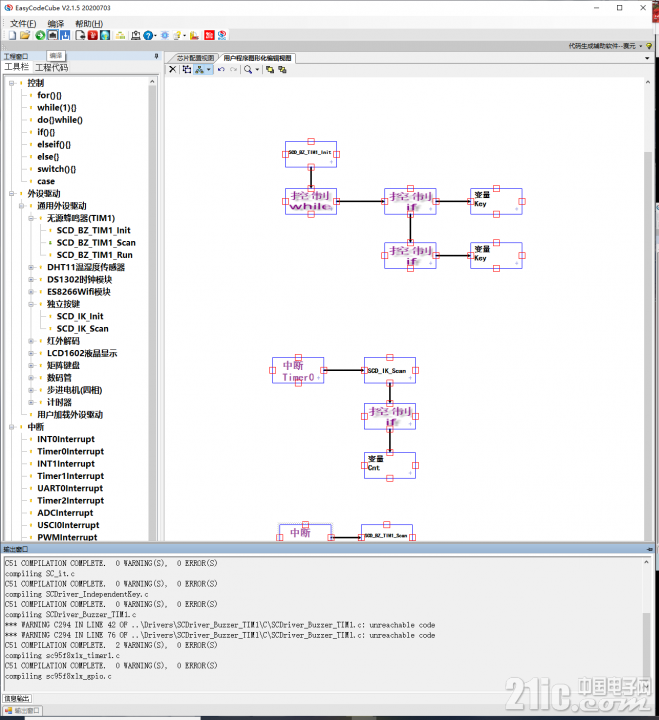Click the canvas vertical scrollbar
The width and height of the screenshot is (659, 720).
[648, 308]
